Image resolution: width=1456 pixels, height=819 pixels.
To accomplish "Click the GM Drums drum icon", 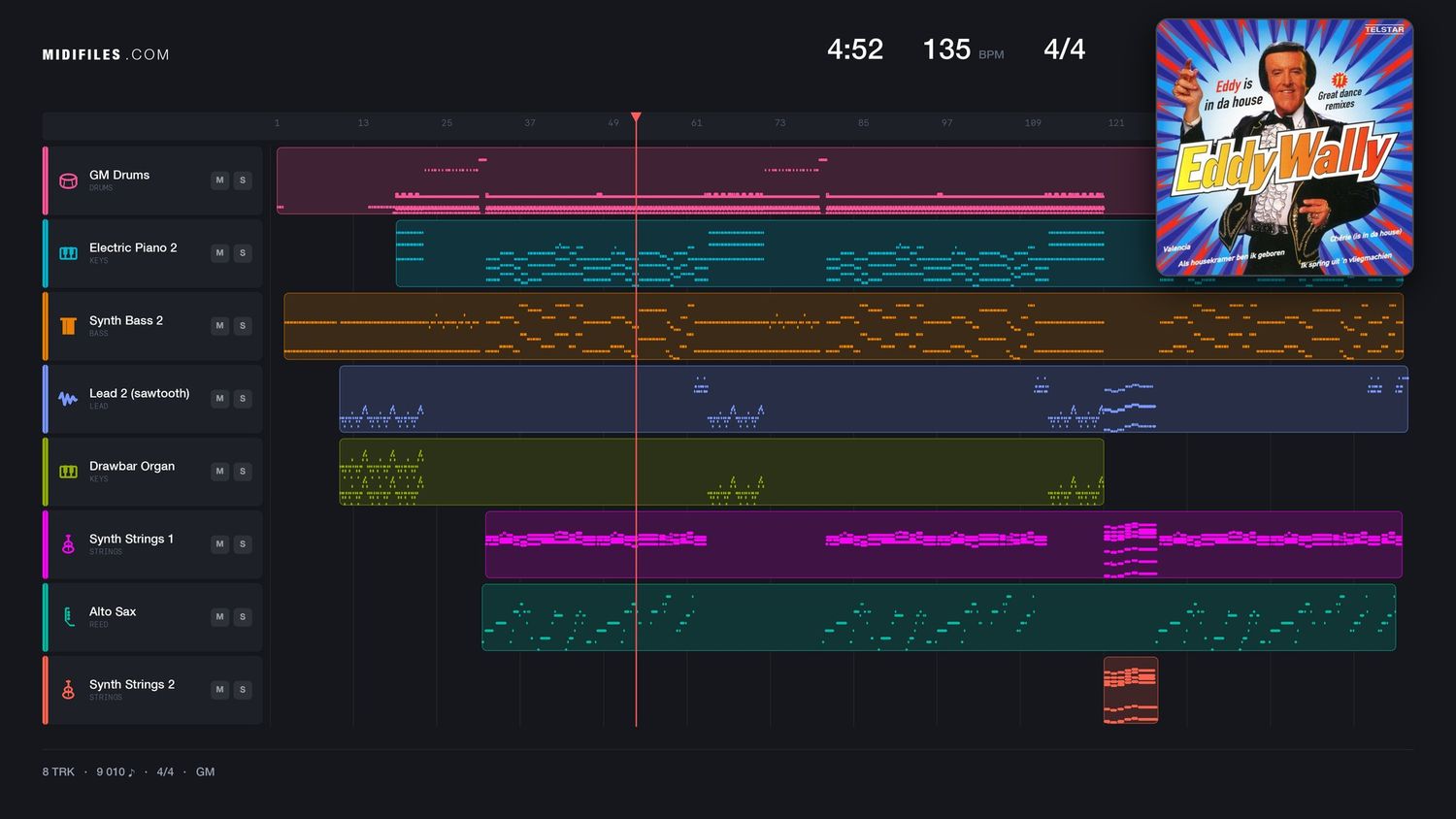I will coord(68,180).
